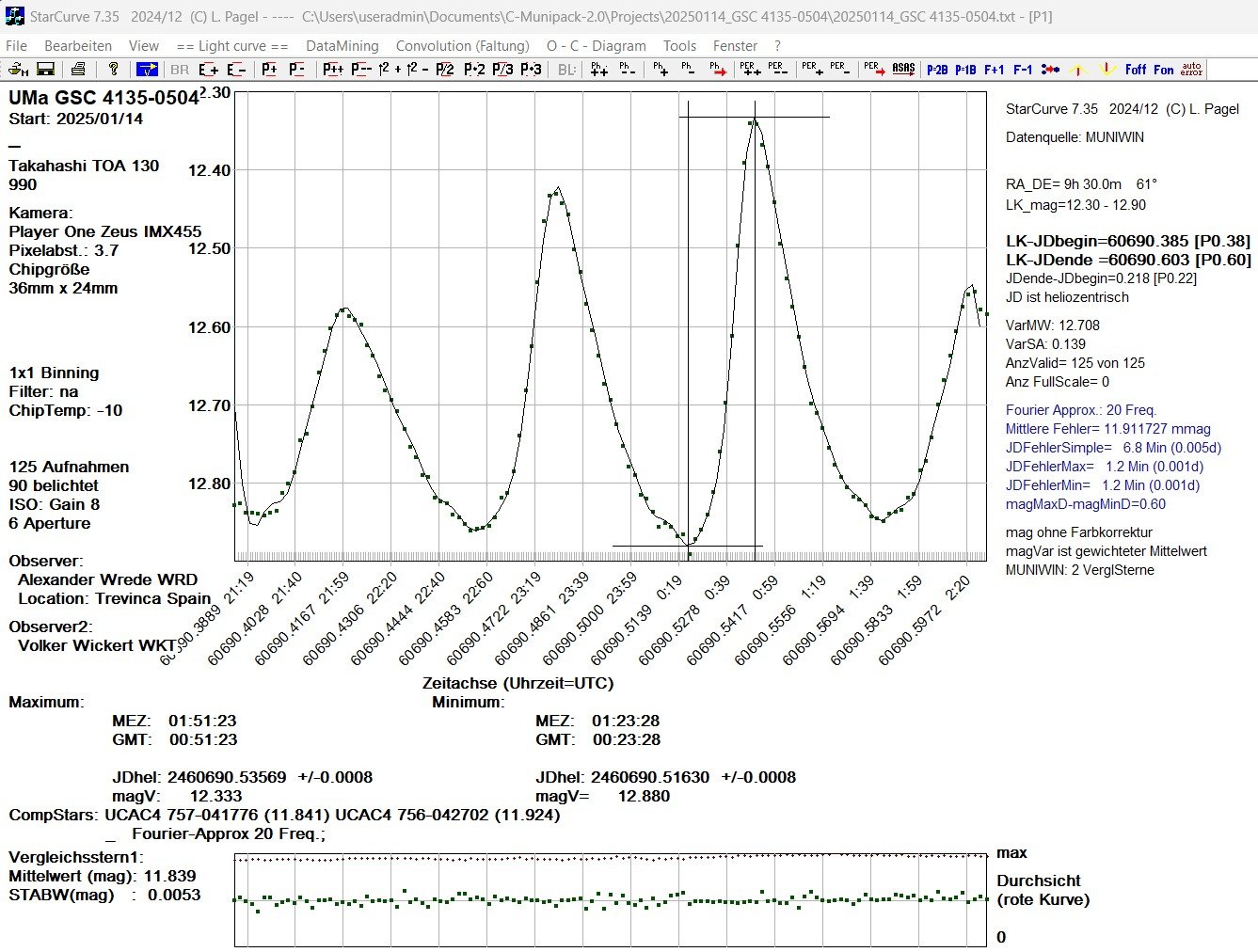Click the Datenquelle: MUNIWIN label
This screenshot has height=952, width=1258.
point(1075,137)
